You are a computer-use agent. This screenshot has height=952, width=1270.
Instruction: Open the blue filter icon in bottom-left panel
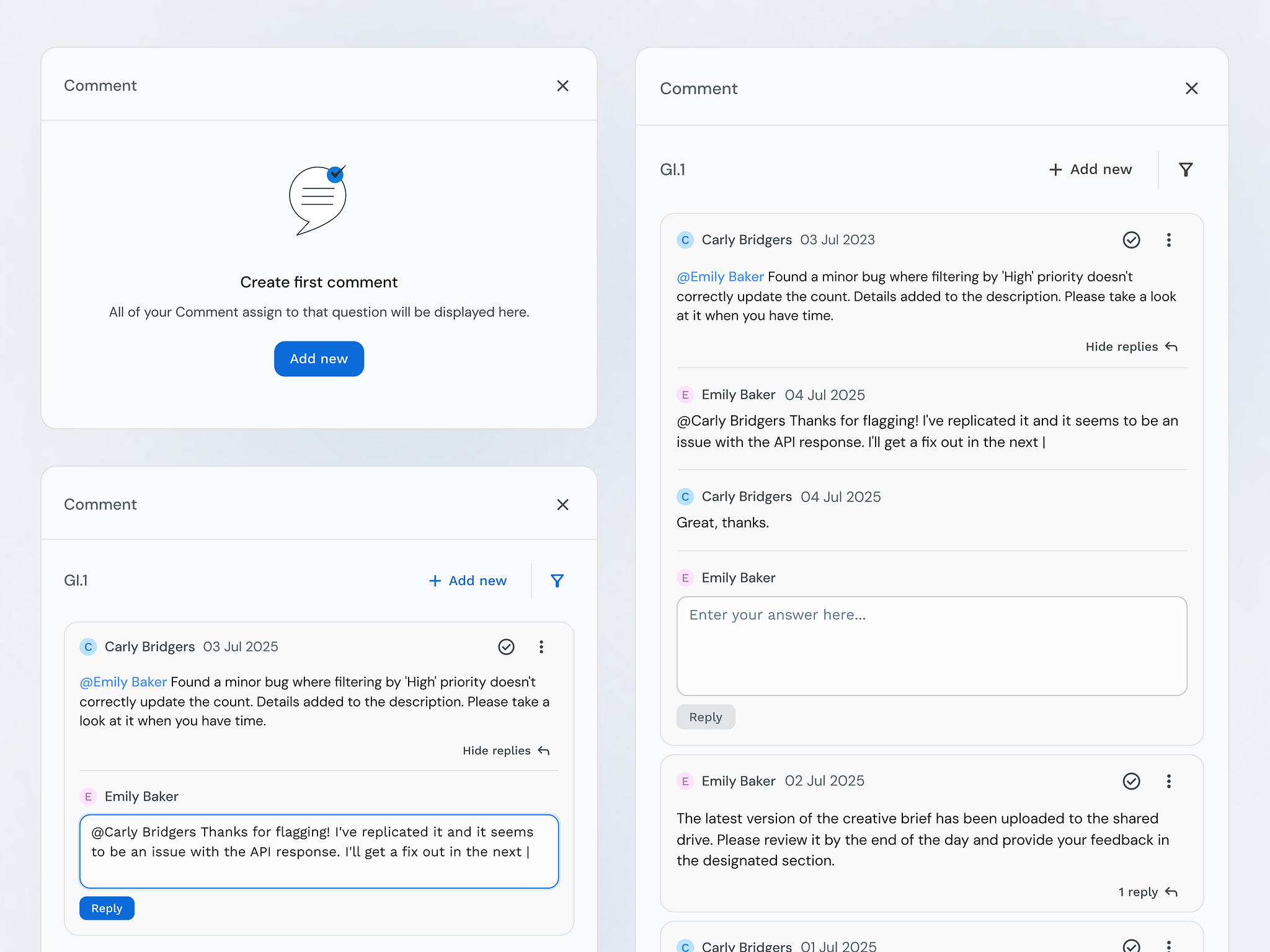557,581
